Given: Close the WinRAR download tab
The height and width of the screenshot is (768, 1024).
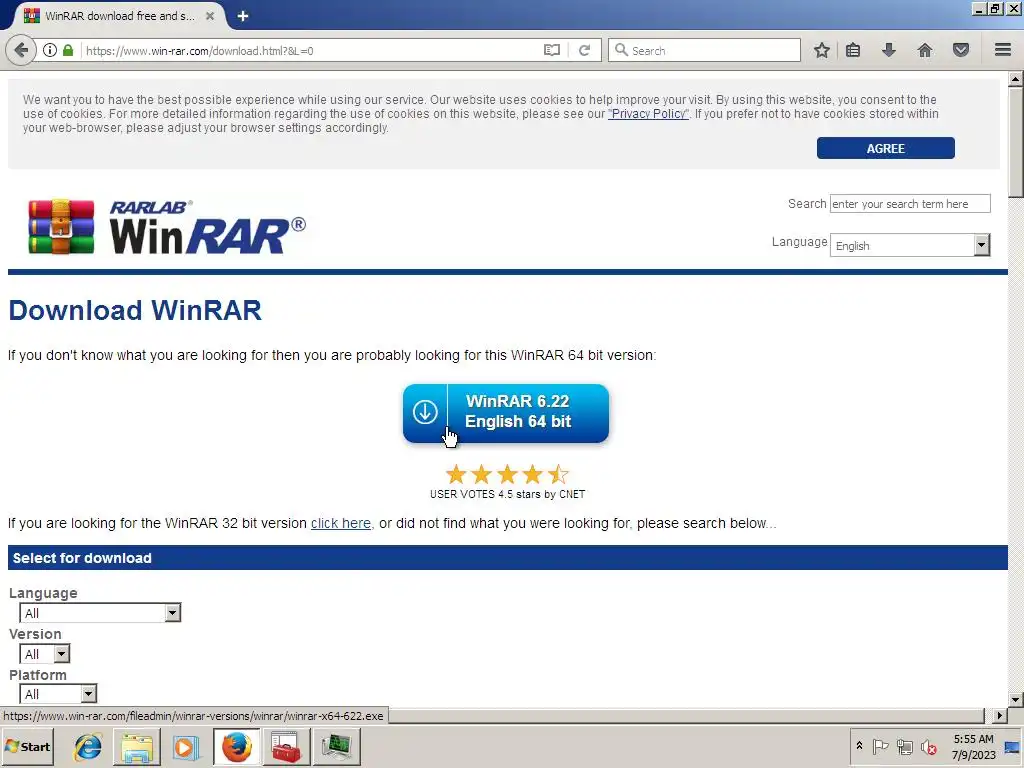Looking at the screenshot, I should [210, 16].
